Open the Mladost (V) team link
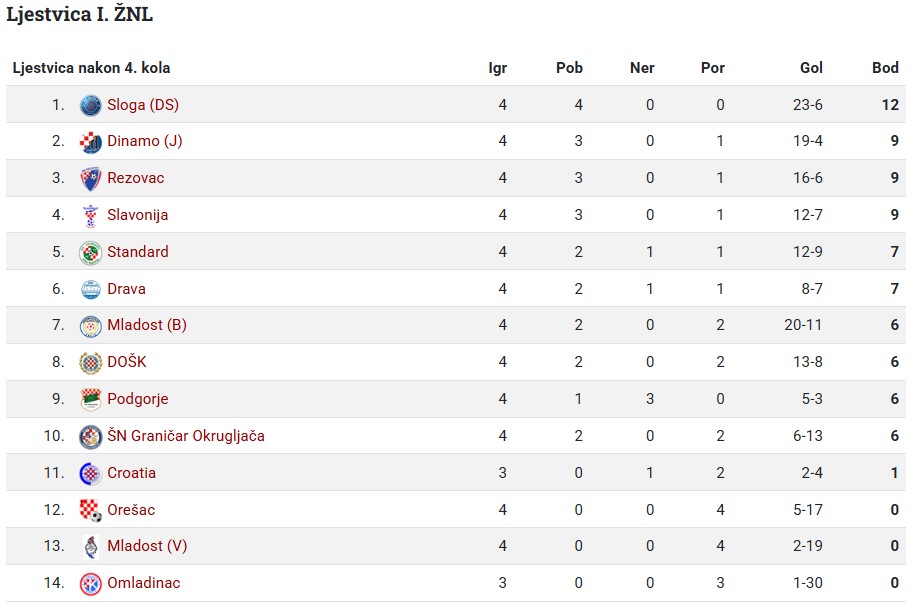 coord(147,546)
